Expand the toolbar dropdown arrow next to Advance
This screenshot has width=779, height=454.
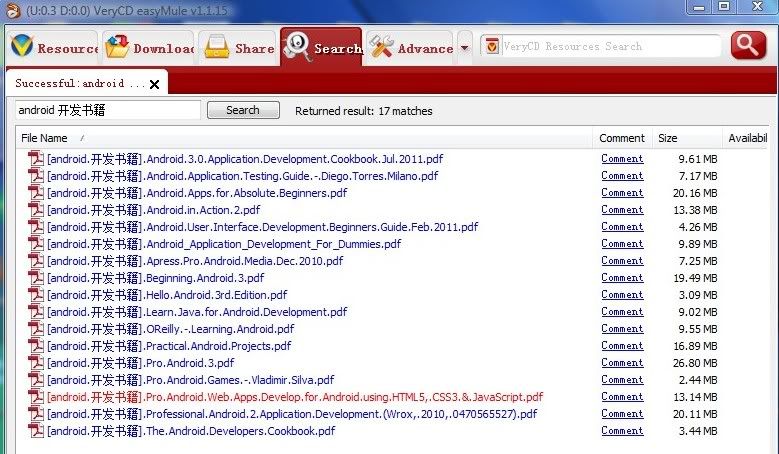(465, 48)
